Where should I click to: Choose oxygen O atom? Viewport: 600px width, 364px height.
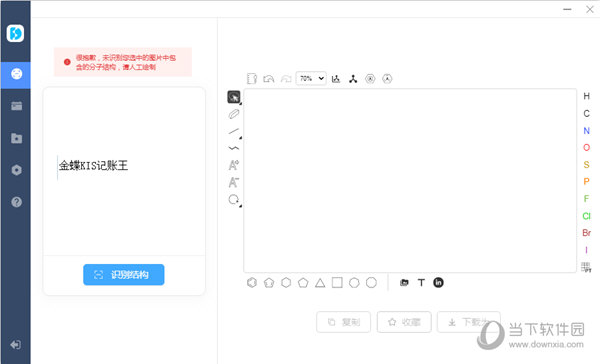pyautogui.click(x=586, y=147)
